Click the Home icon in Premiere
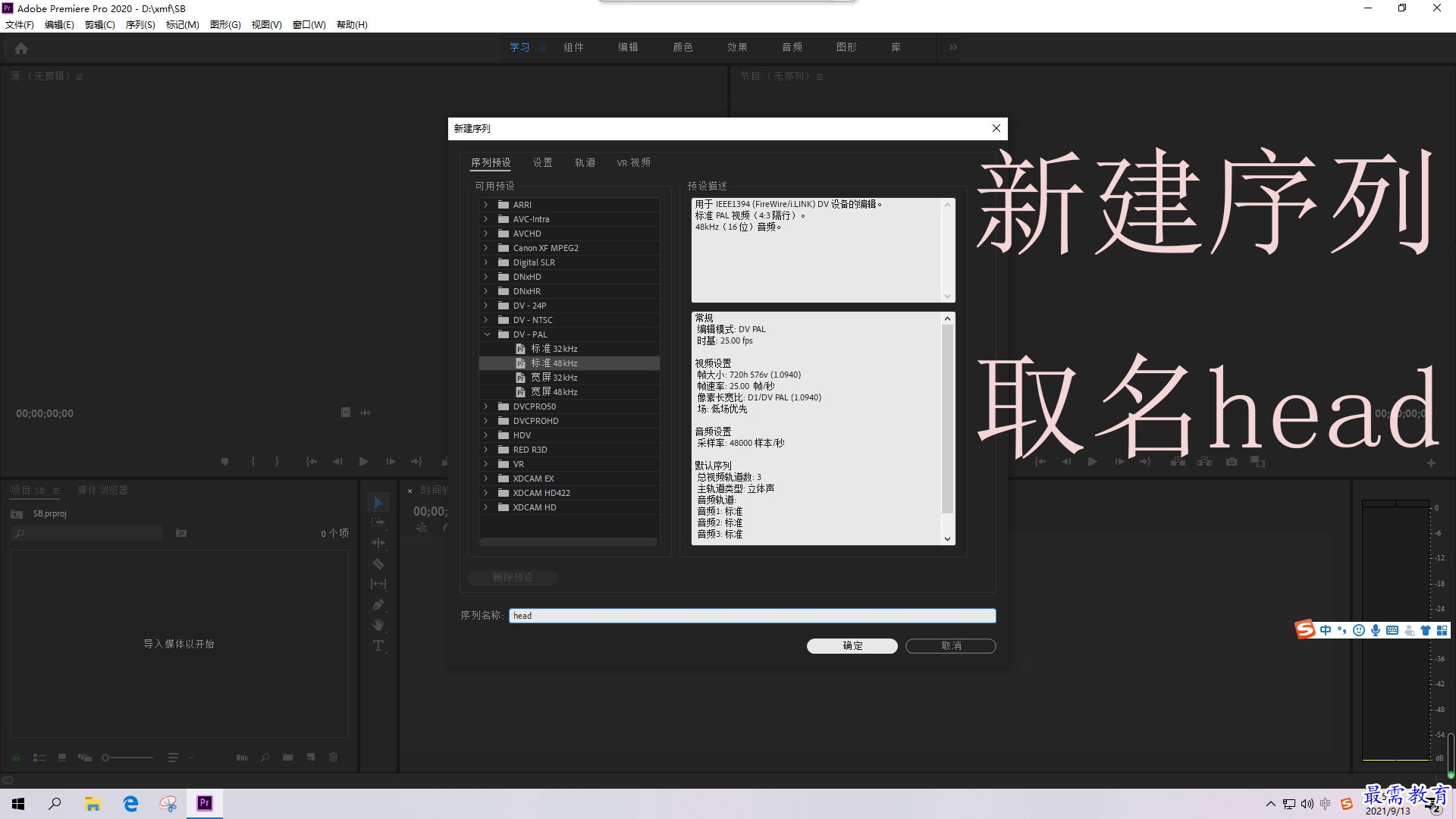 pyautogui.click(x=21, y=48)
